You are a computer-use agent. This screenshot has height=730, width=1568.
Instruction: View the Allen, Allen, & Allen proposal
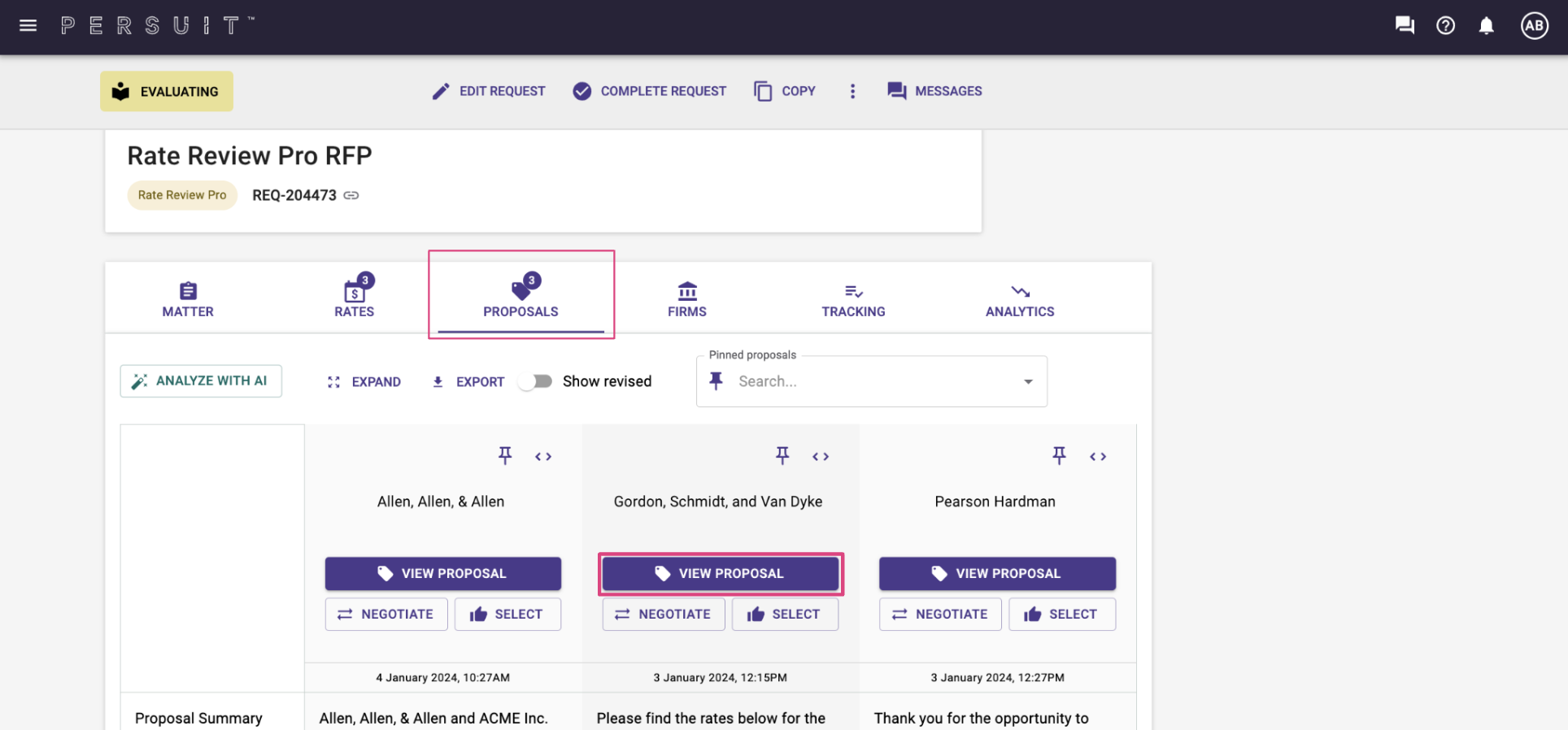tap(443, 574)
